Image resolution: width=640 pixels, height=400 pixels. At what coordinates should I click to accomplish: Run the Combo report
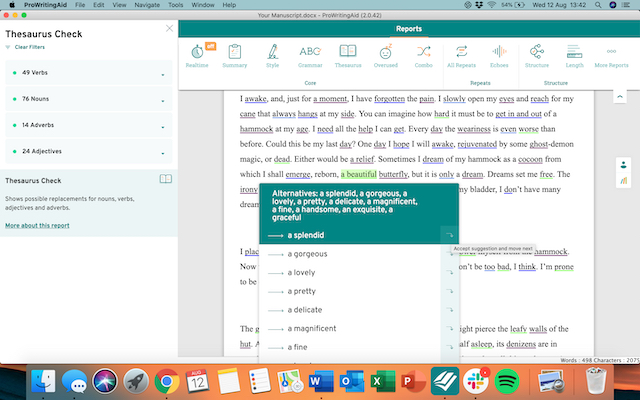click(423, 56)
